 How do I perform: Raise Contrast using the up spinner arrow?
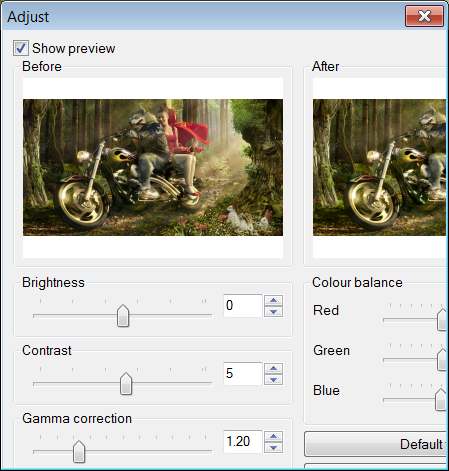click(273, 368)
